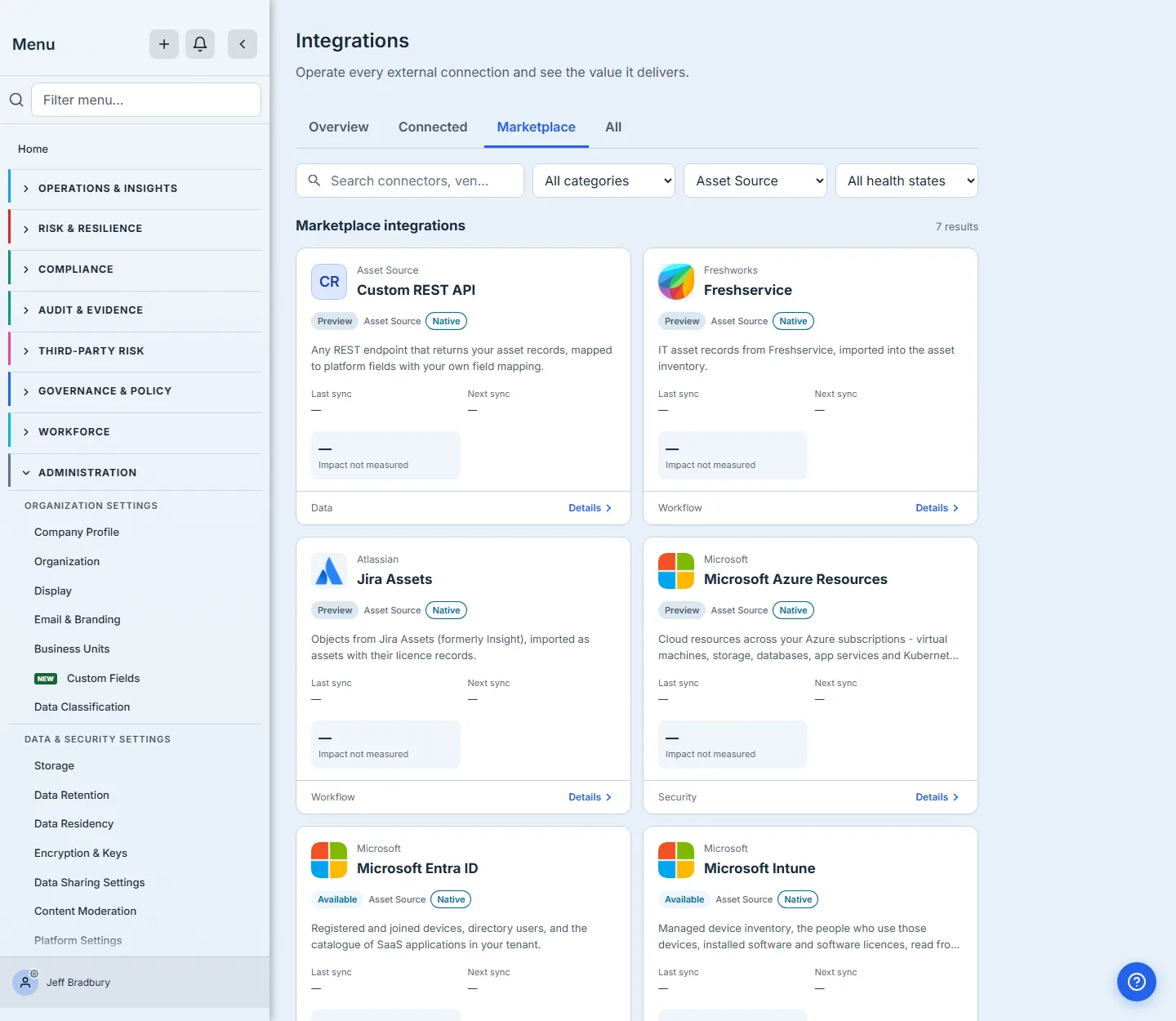The height and width of the screenshot is (1021, 1176).
Task: Click the Custom REST API CR logo
Action: coord(329,282)
